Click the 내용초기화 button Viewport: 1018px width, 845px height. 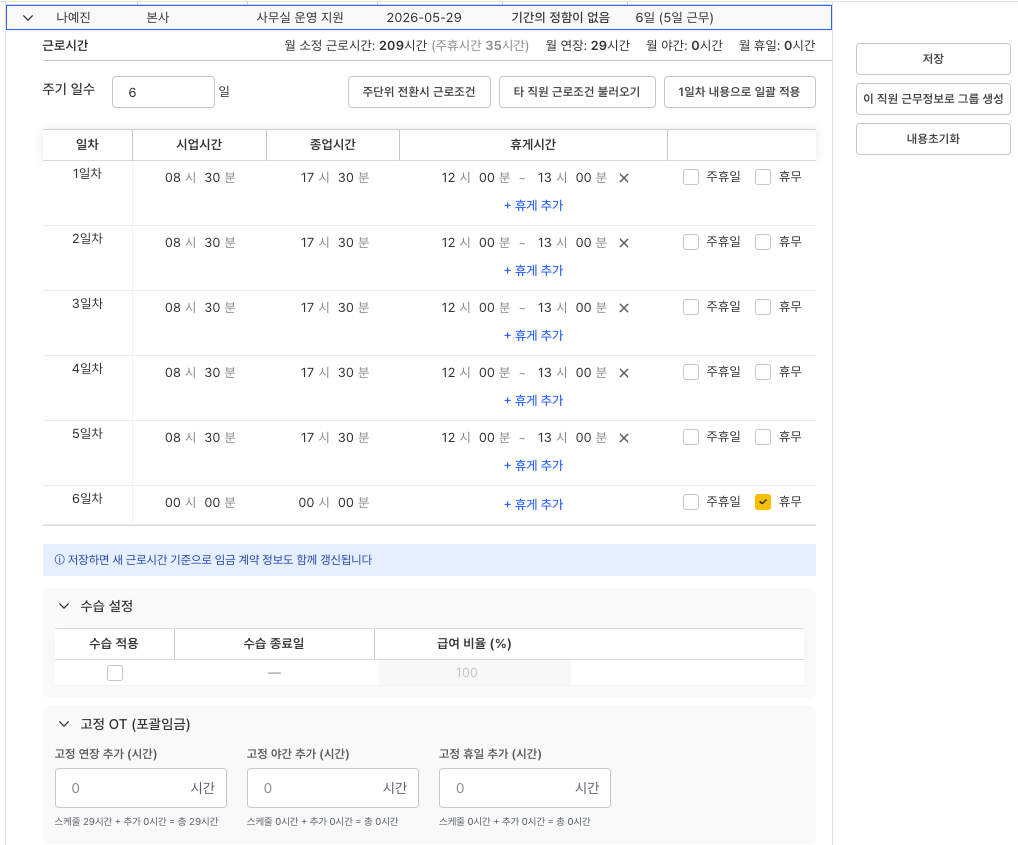coord(933,139)
